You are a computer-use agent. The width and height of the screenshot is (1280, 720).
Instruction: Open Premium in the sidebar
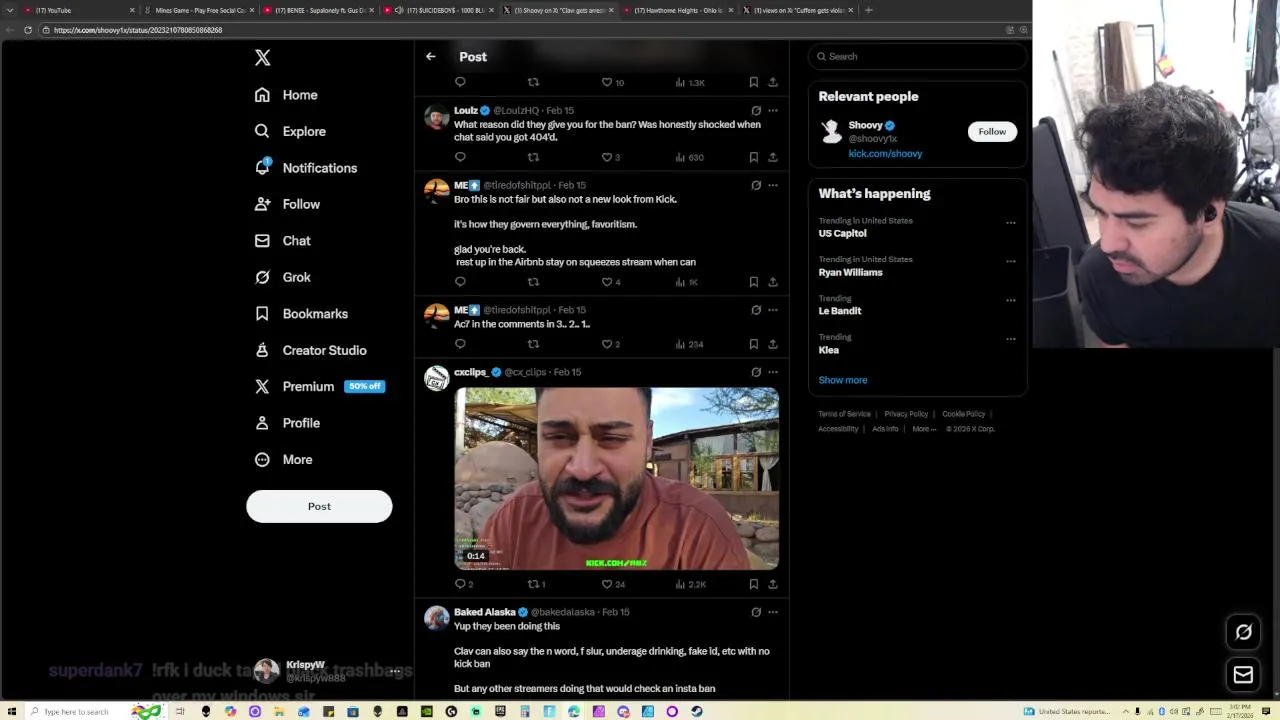[x=320, y=386]
